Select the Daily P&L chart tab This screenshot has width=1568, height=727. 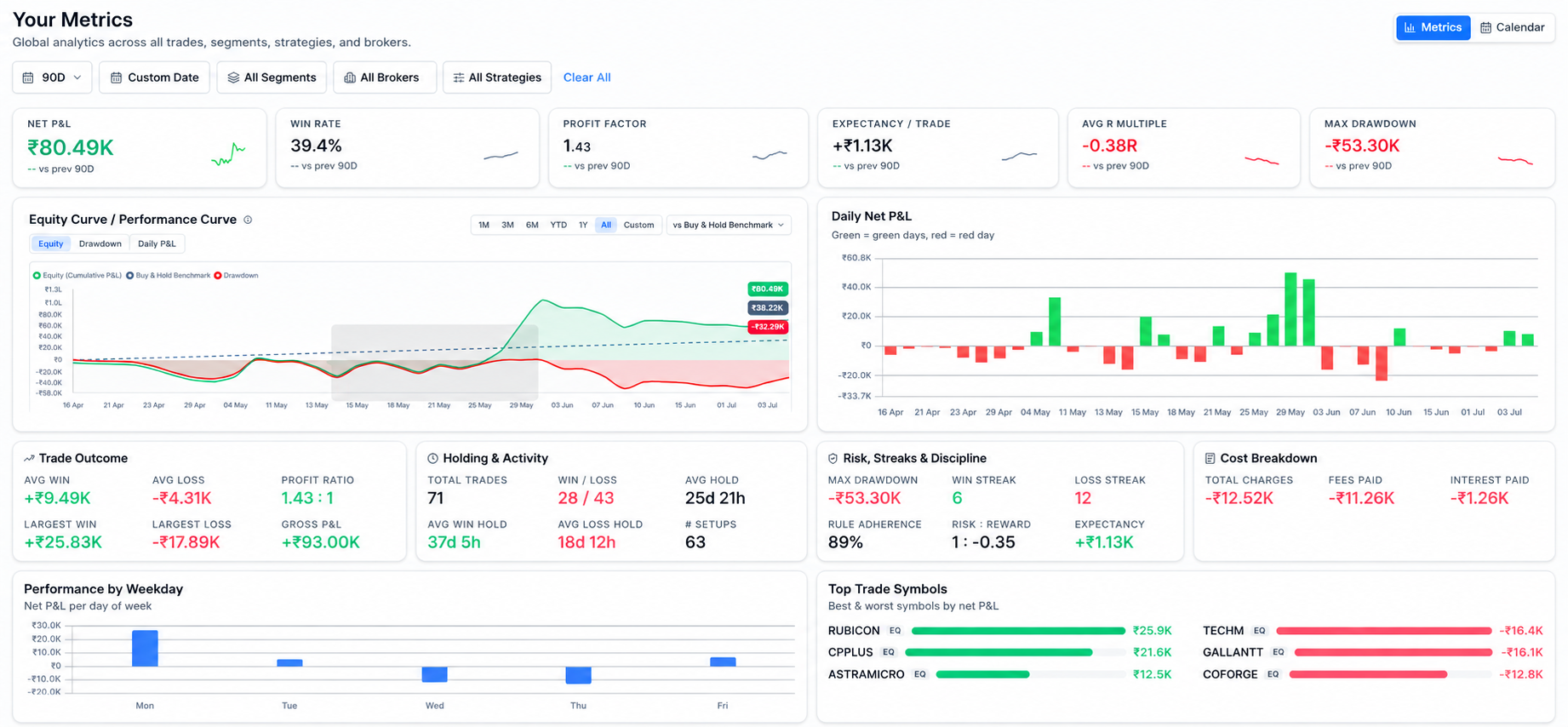157,243
